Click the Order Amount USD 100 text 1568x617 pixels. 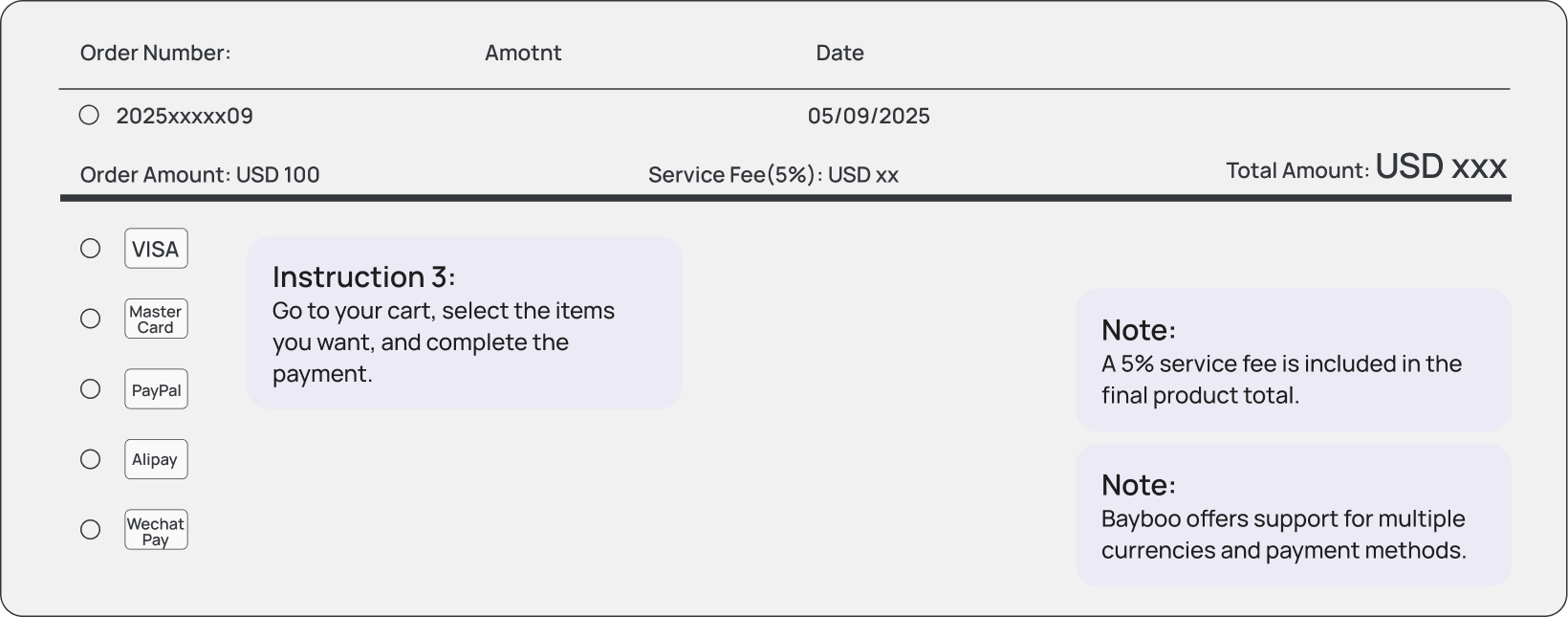click(x=200, y=175)
